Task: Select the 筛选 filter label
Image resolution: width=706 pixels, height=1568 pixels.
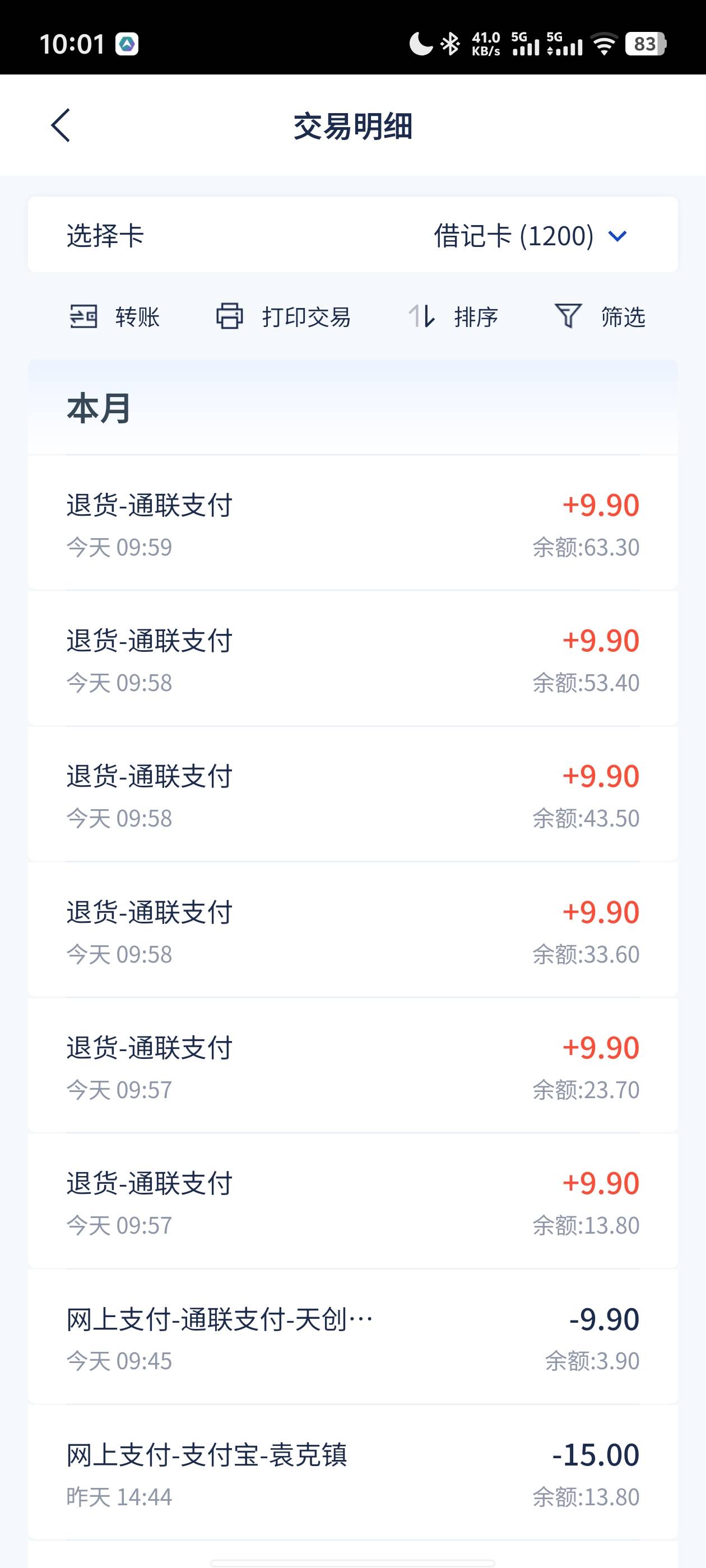Action: 623,317
